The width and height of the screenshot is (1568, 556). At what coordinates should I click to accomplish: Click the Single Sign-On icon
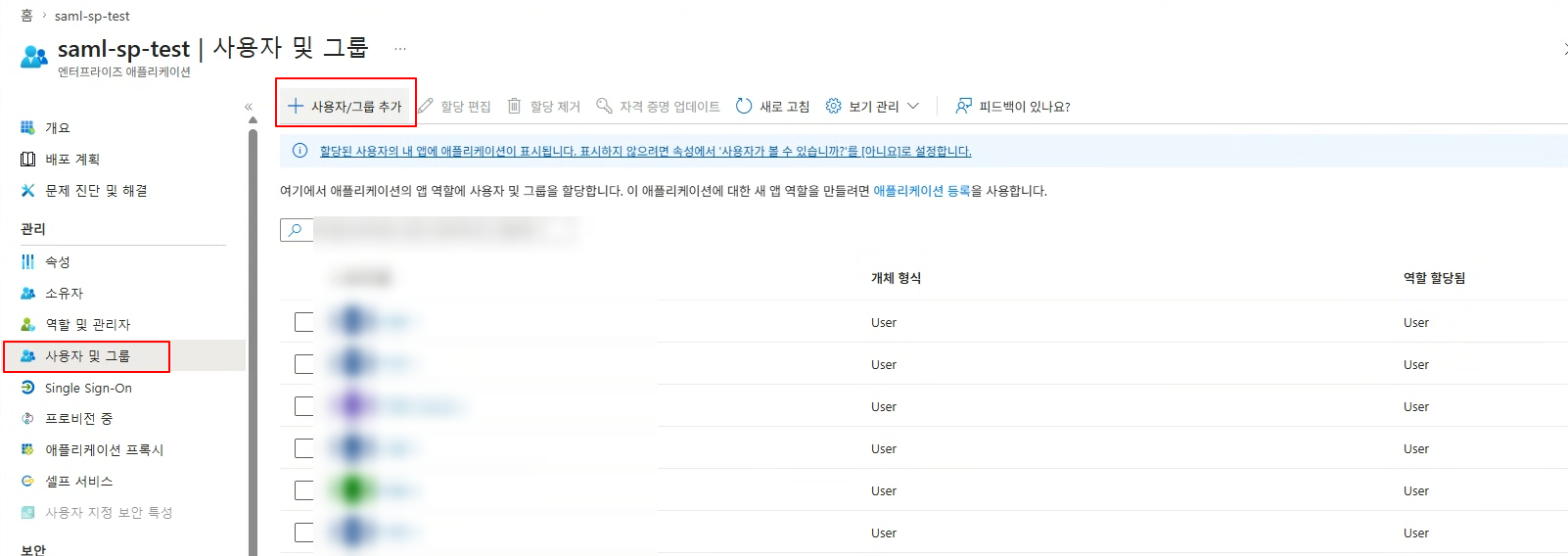coord(27,388)
